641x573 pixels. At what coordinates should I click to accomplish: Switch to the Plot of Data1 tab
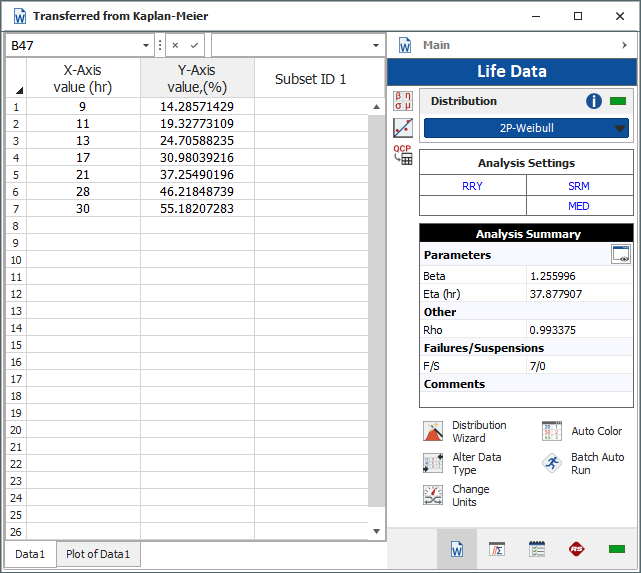tap(98, 553)
